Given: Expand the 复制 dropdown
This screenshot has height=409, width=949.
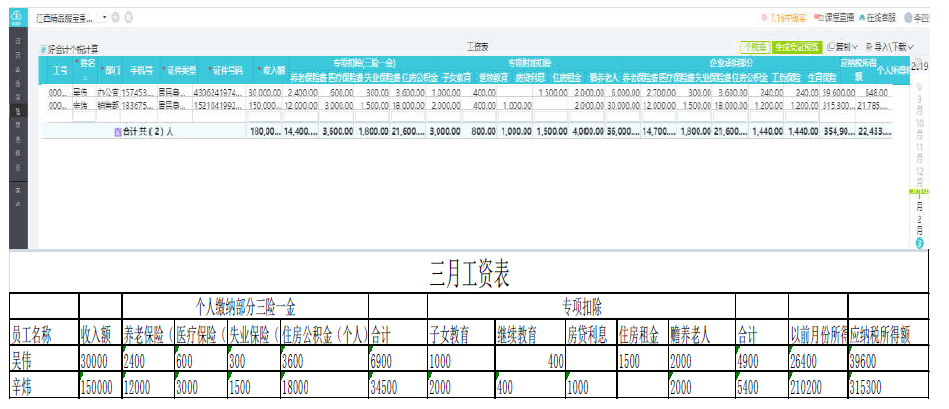Looking at the screenshot, I should [840, 47].
